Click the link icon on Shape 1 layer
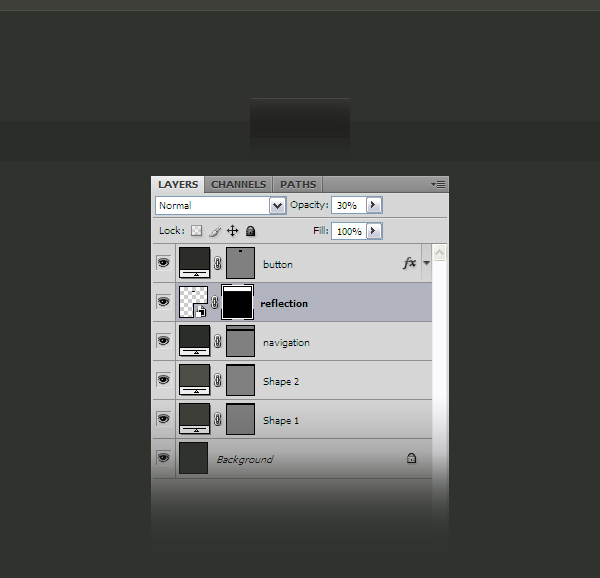The height and width of the screenshot is (578, 600). pyautogui.click(x=217, y=419)
